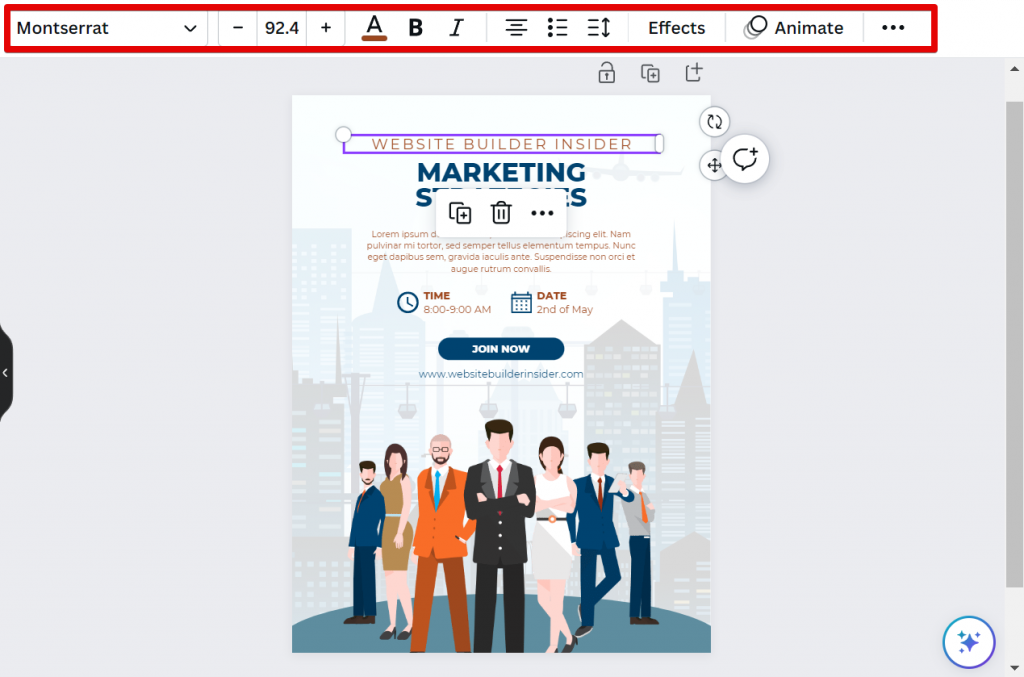Open the Effects panel

tap(676, 28)
